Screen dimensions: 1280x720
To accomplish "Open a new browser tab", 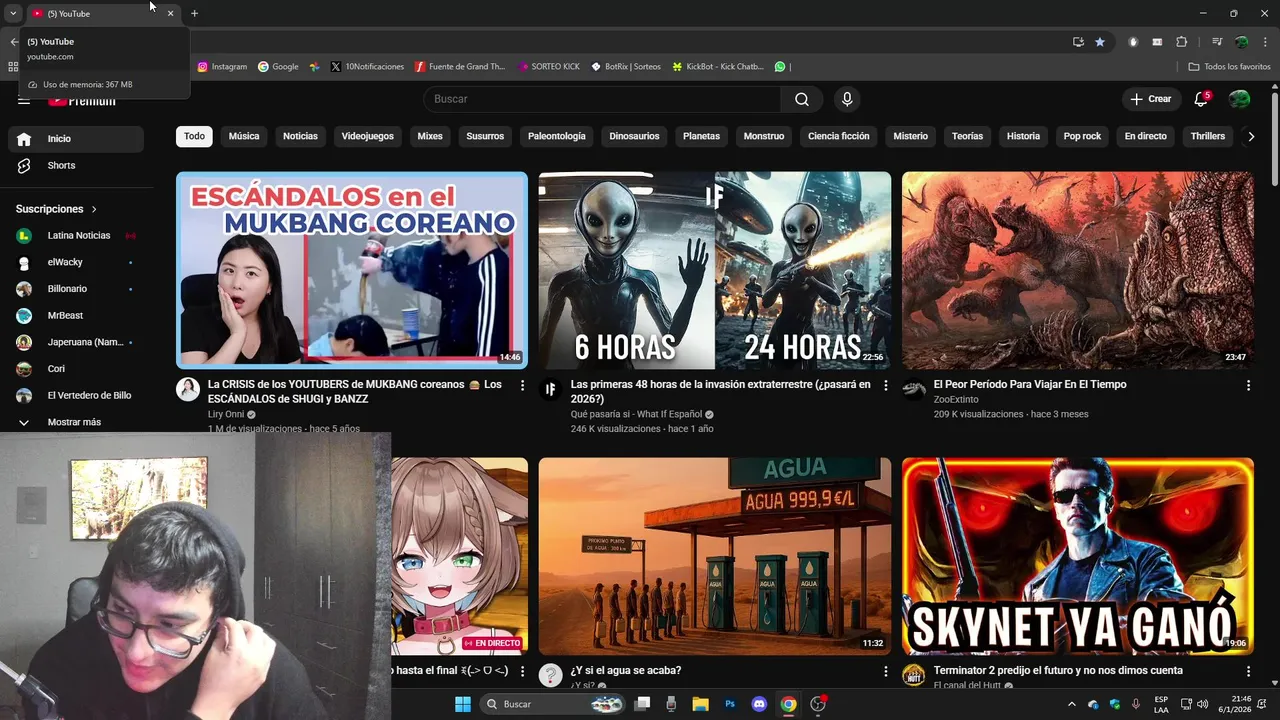I will [x=194, y=13].
